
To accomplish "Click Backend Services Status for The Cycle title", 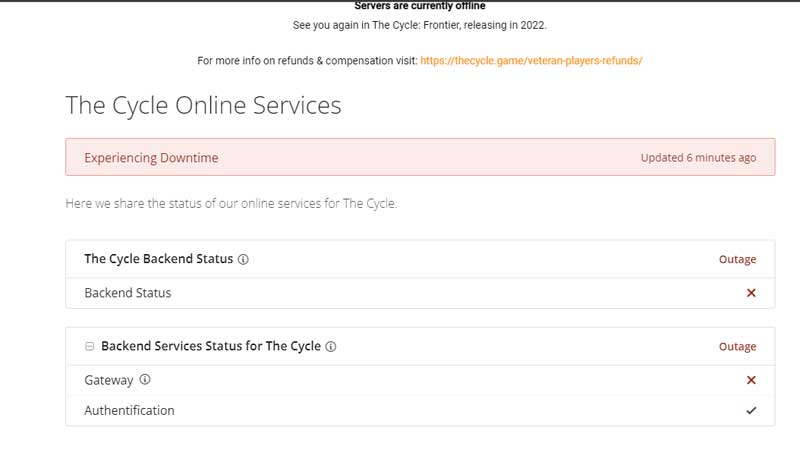I will coord(211,347).
